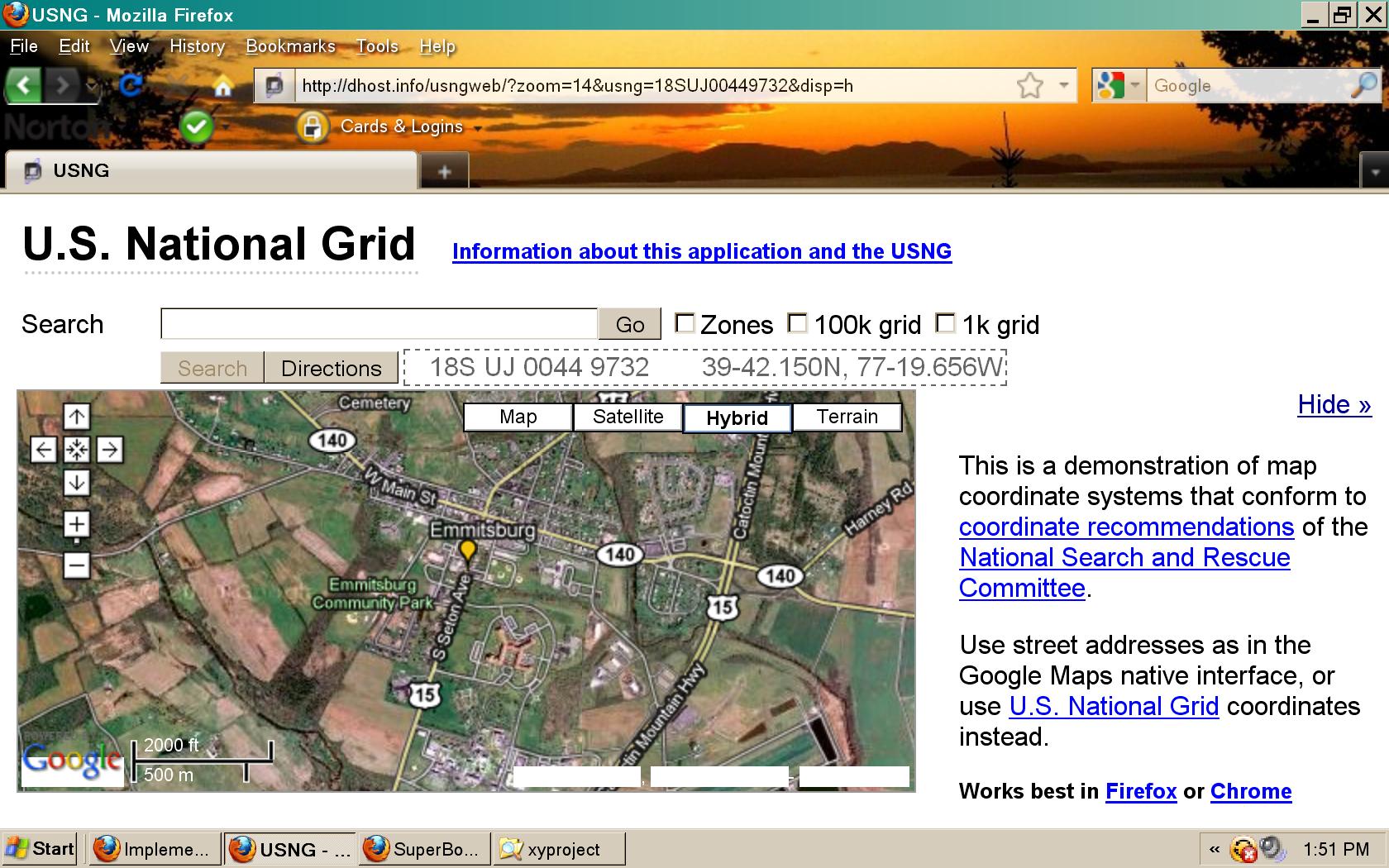Open the Edit menu
The height and width of the screenshot is (868, 1389).
pyautogui.click(x=74, y=46)
